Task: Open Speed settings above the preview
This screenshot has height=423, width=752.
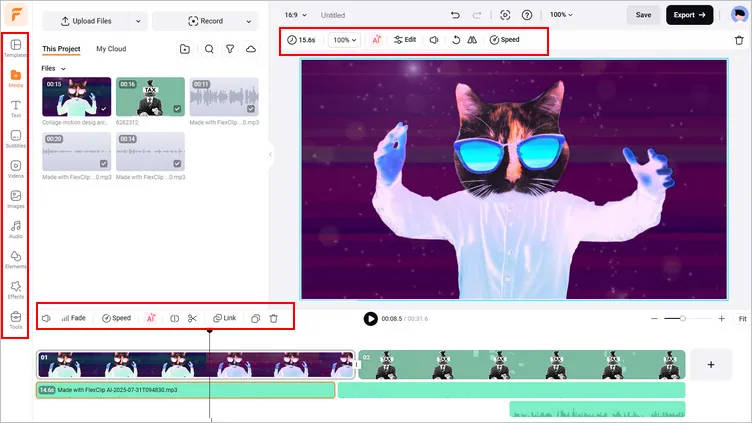Action: (505, 40)
